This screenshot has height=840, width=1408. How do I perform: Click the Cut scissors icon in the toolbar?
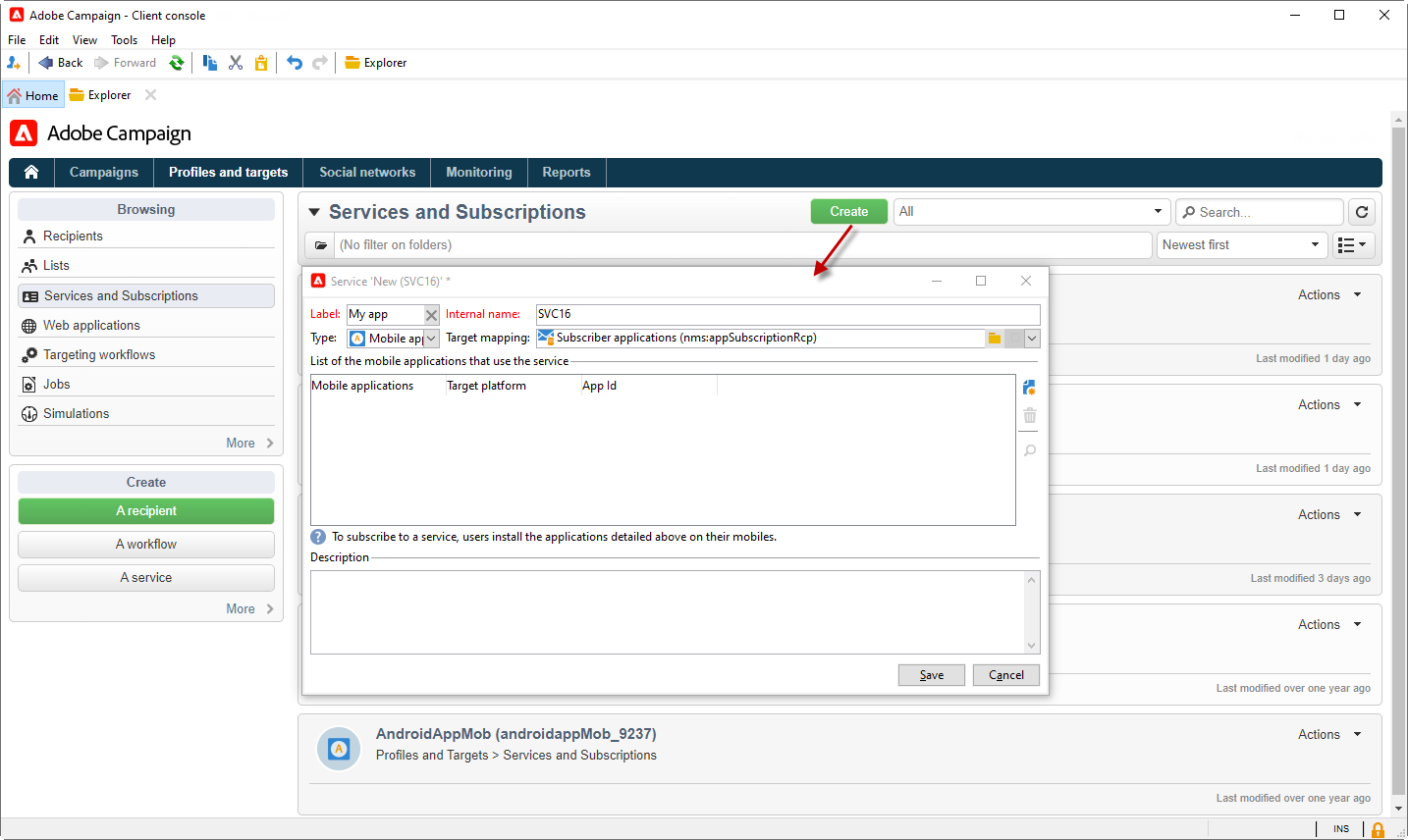pos(236,63)
